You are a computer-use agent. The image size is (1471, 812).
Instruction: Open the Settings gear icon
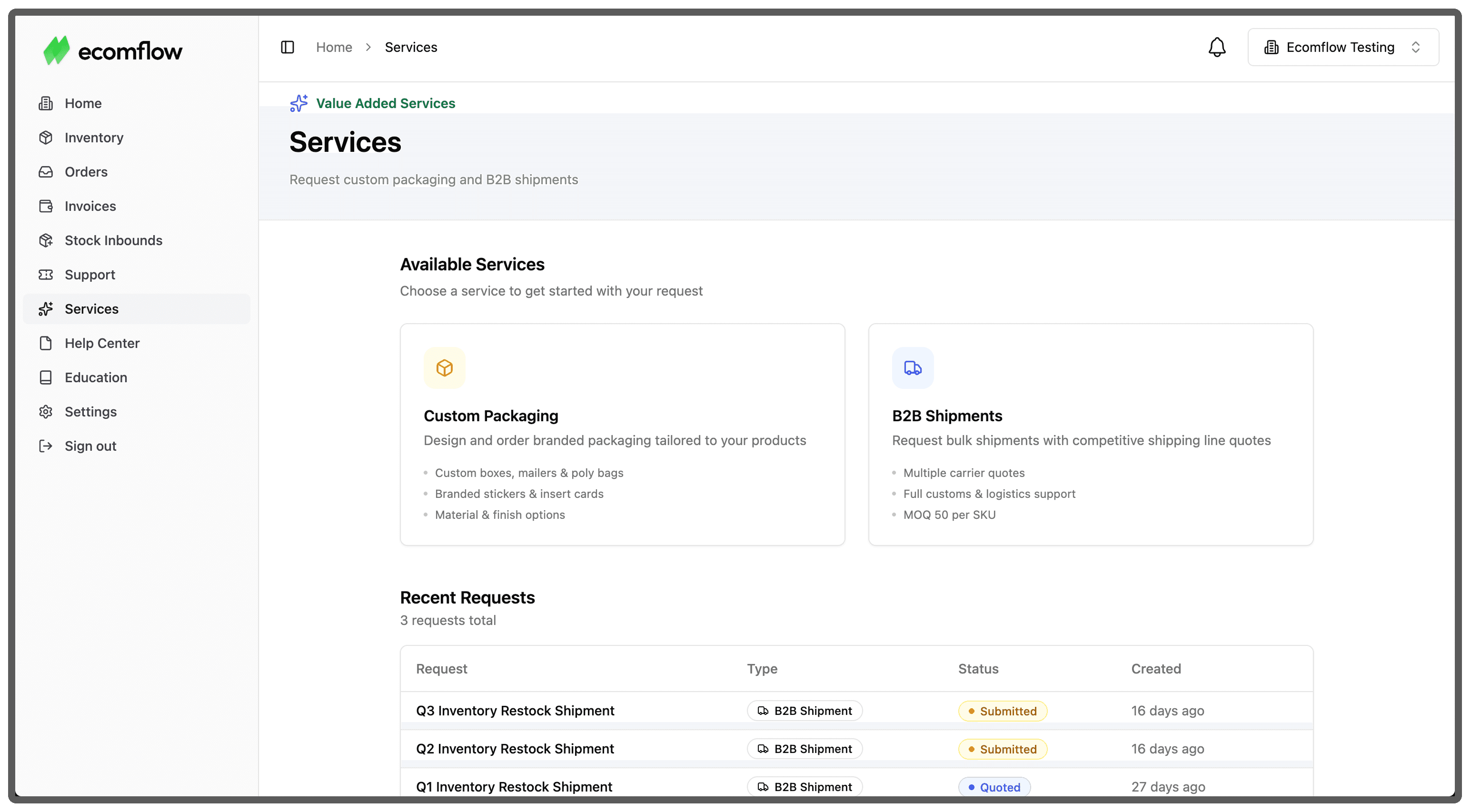(46, 412)
